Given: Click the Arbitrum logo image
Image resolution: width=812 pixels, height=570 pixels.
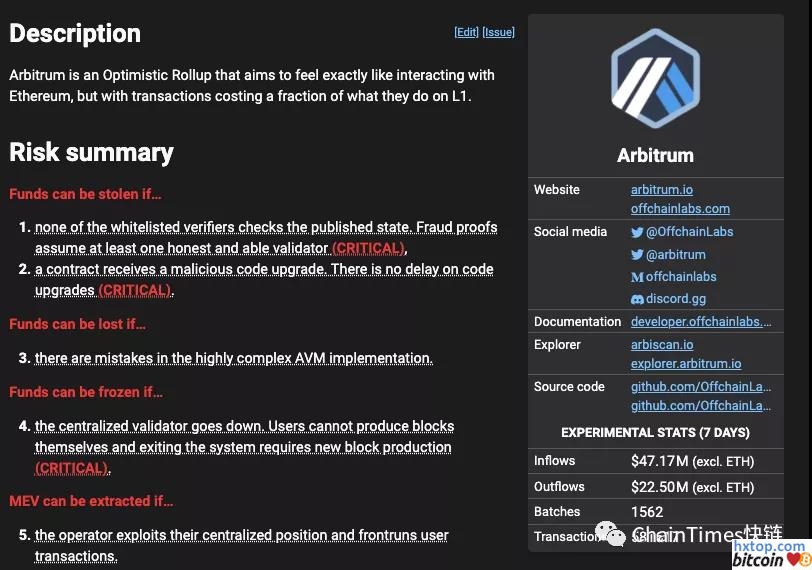Looking at the screenshot, I should pyautogui.click(x=655, y=78).
